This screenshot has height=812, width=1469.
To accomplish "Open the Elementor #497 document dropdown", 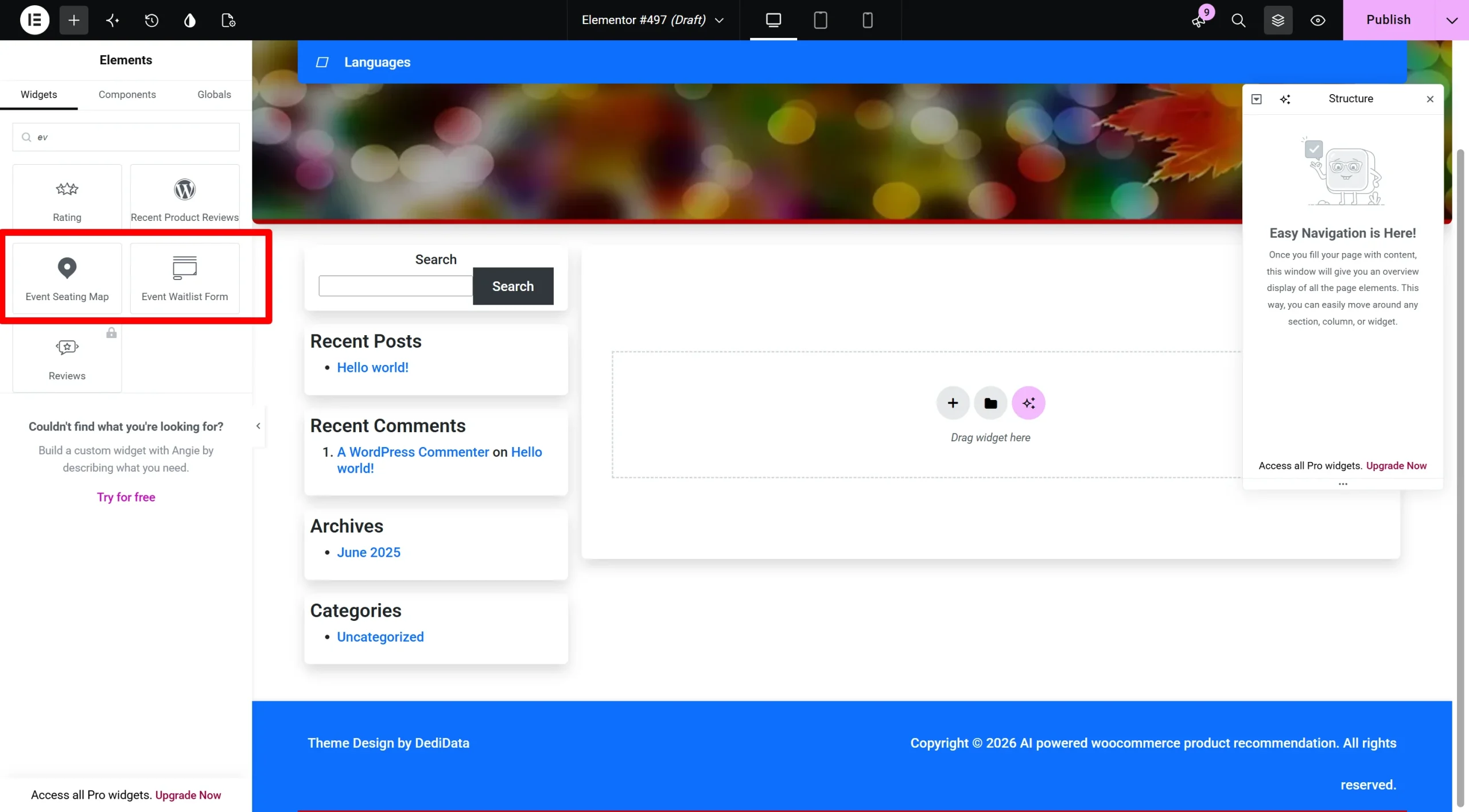I will (652, 20).
